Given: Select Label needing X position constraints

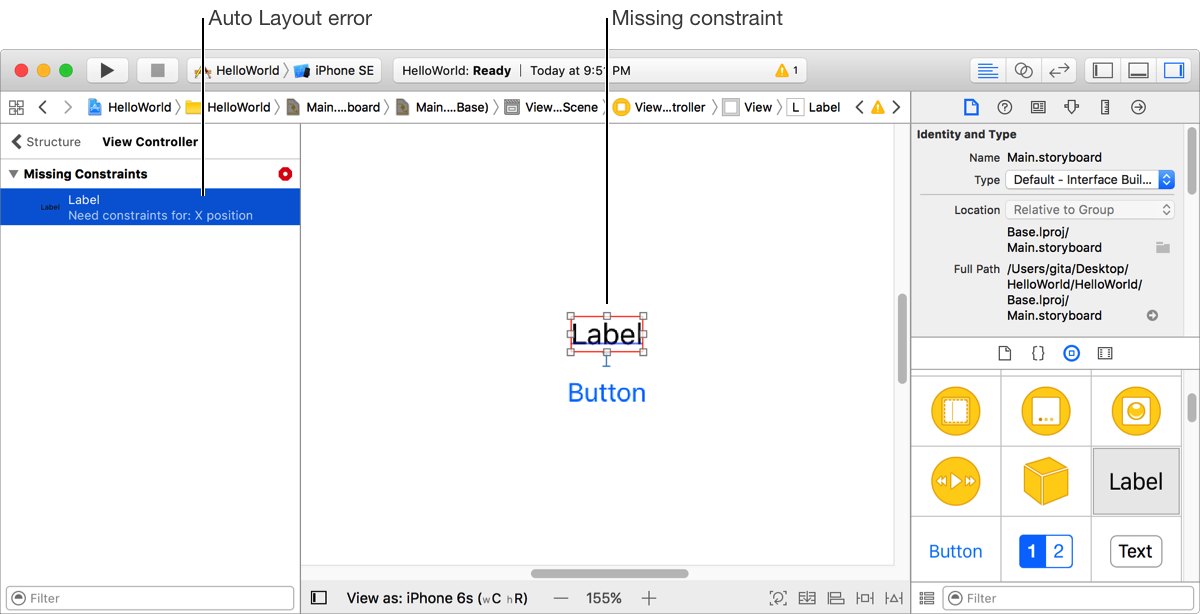Looking at the screenshot, I should 150,207.
